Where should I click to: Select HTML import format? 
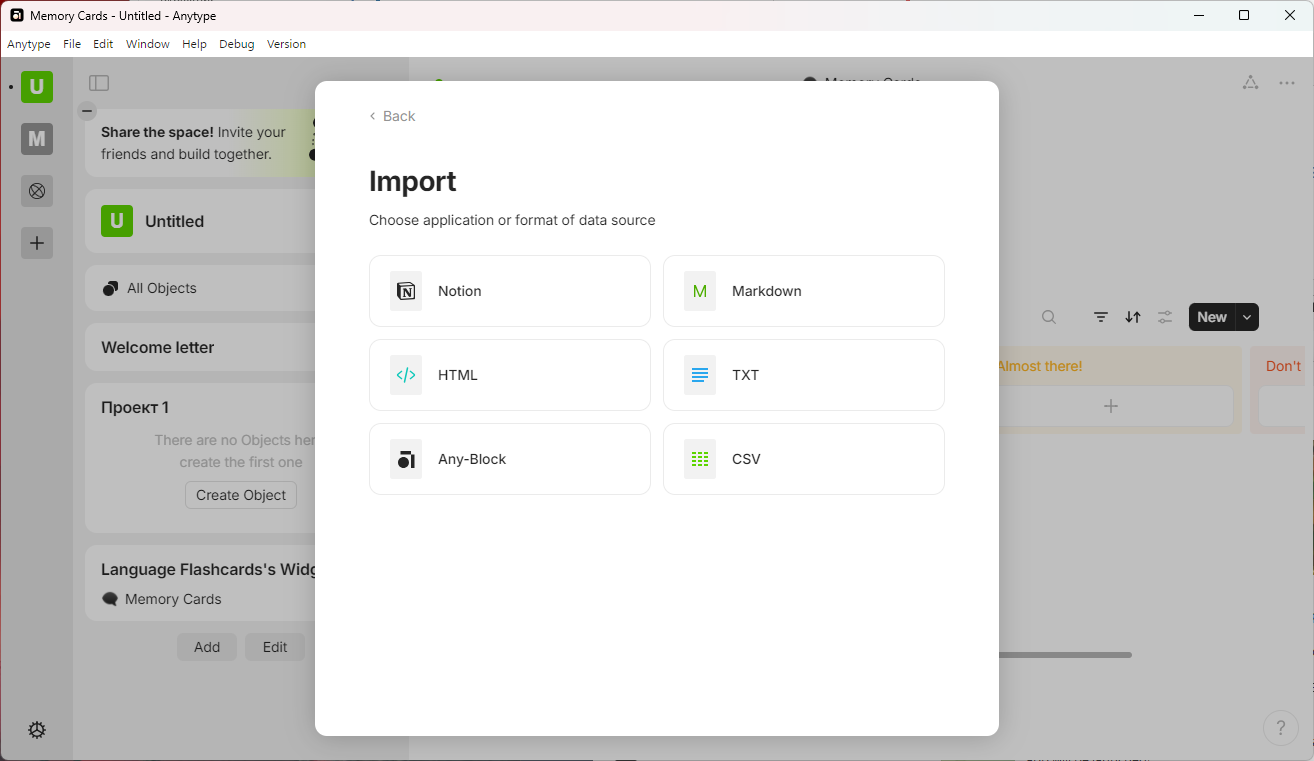point(509,375)
